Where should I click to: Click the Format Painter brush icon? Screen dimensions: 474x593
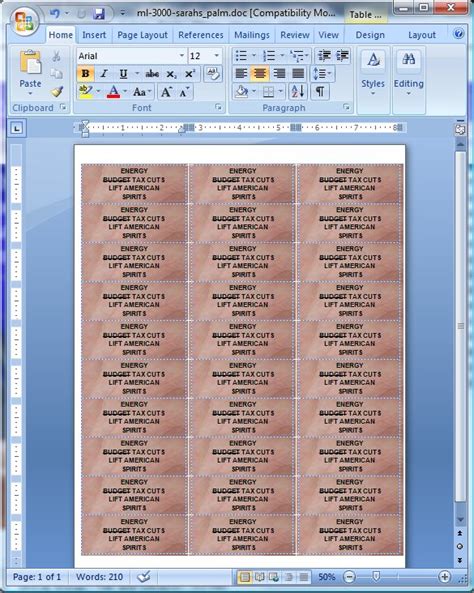pyautogui.click(x=57, y=92)
